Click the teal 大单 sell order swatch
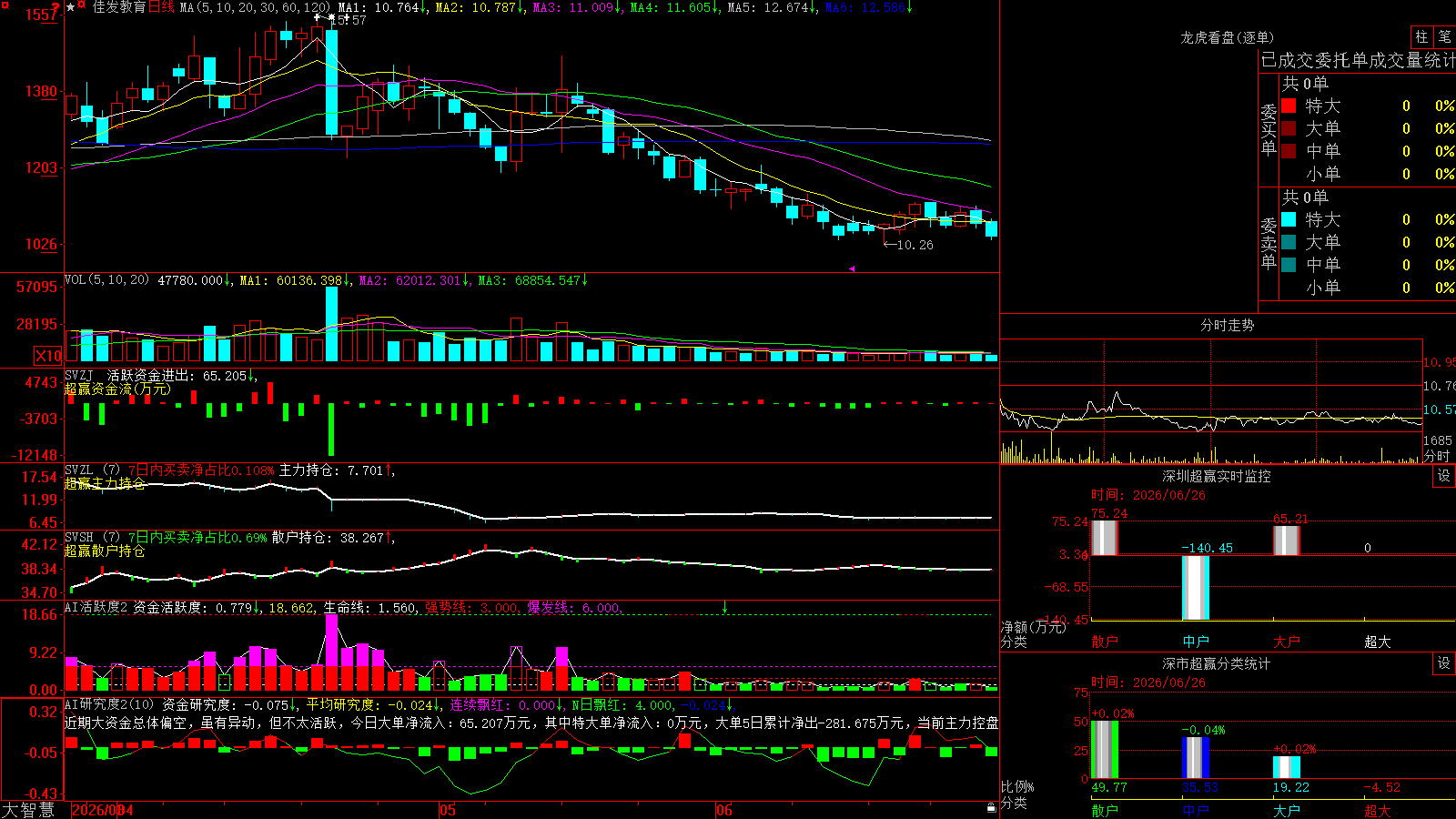Image resolution: width=1456 pixels, height=819 pixels. (1289, 242)
